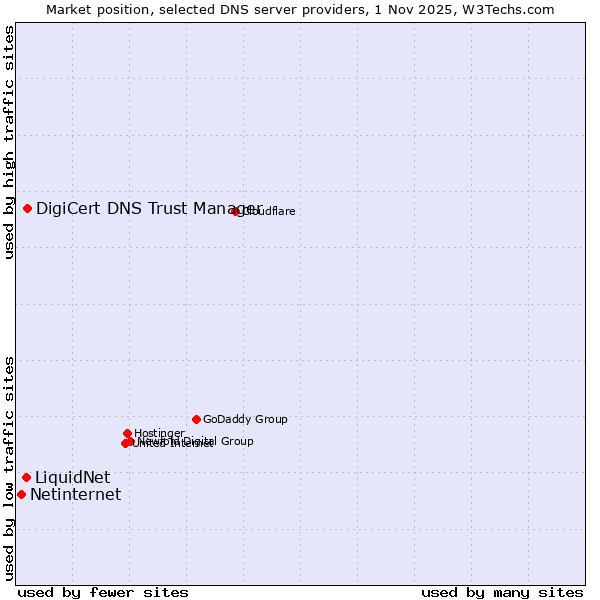Click the Netinternet text label
Image resolution: width=600 pixels, height=600 pixels.
click(75, 495)
